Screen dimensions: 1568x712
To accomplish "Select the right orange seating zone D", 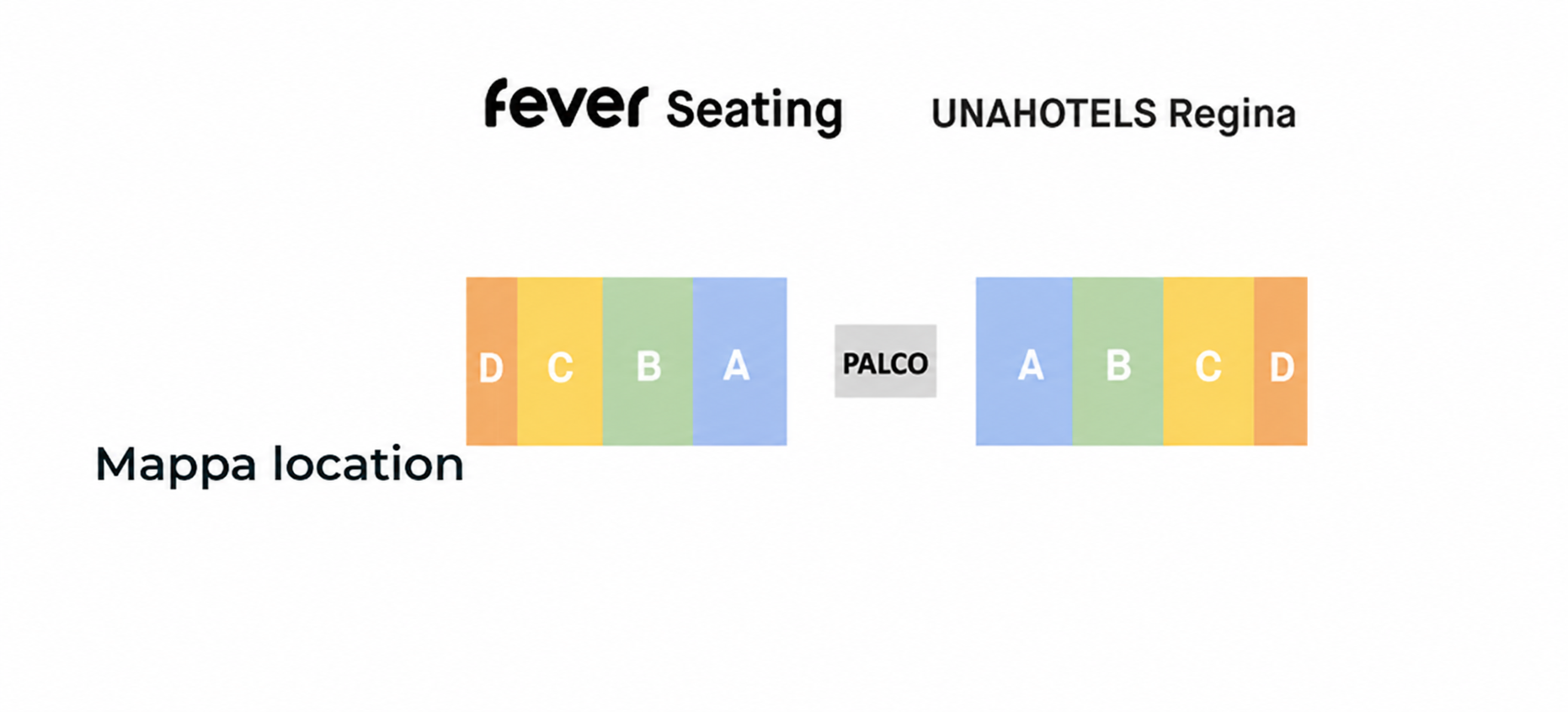I will 1280,361.
